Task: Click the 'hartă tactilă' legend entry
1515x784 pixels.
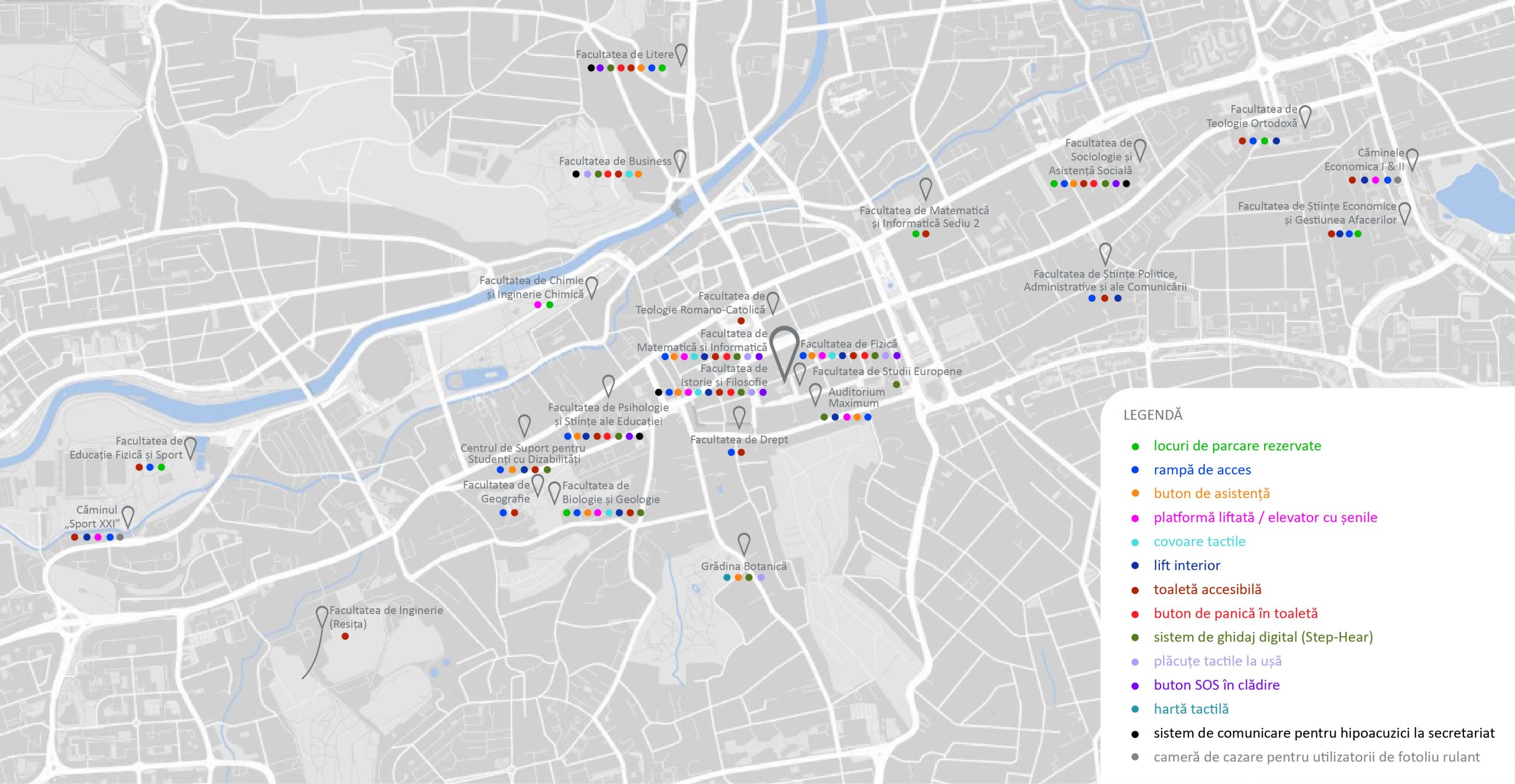Action: tap(1191, 709)
